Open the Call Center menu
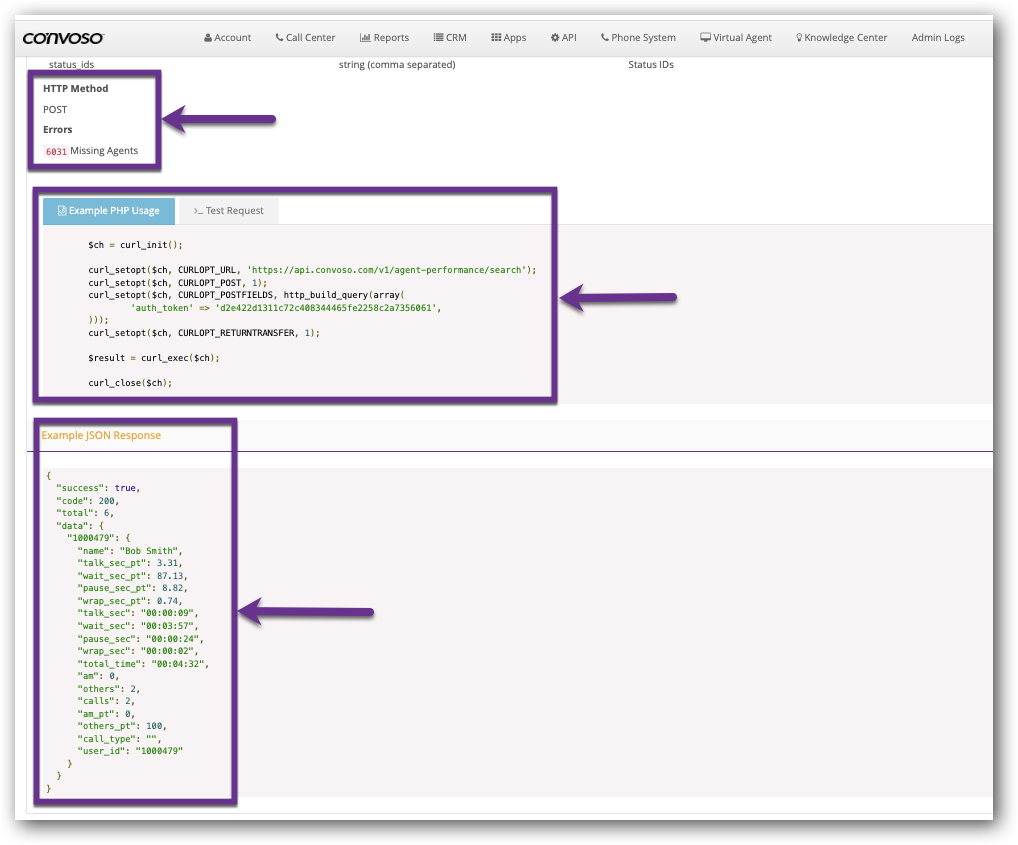The width and height of the screenshot is (1018, 845). pos(305,38)
